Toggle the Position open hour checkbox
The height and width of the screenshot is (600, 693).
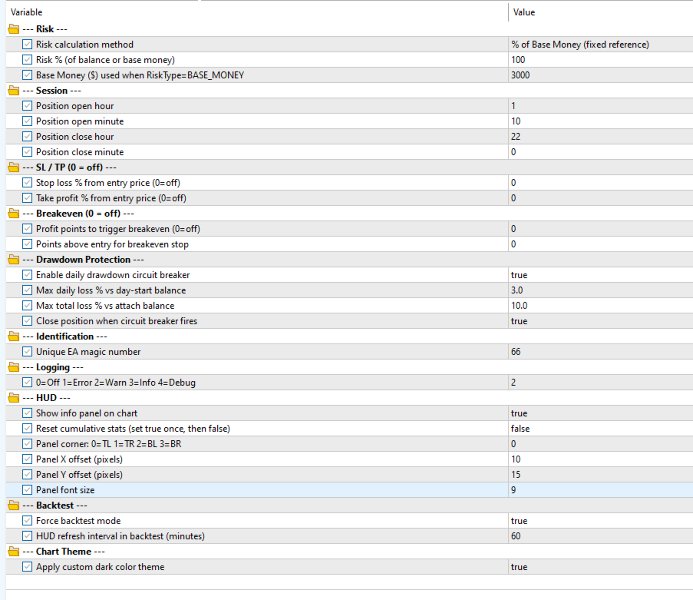click(x=26, y=106)
